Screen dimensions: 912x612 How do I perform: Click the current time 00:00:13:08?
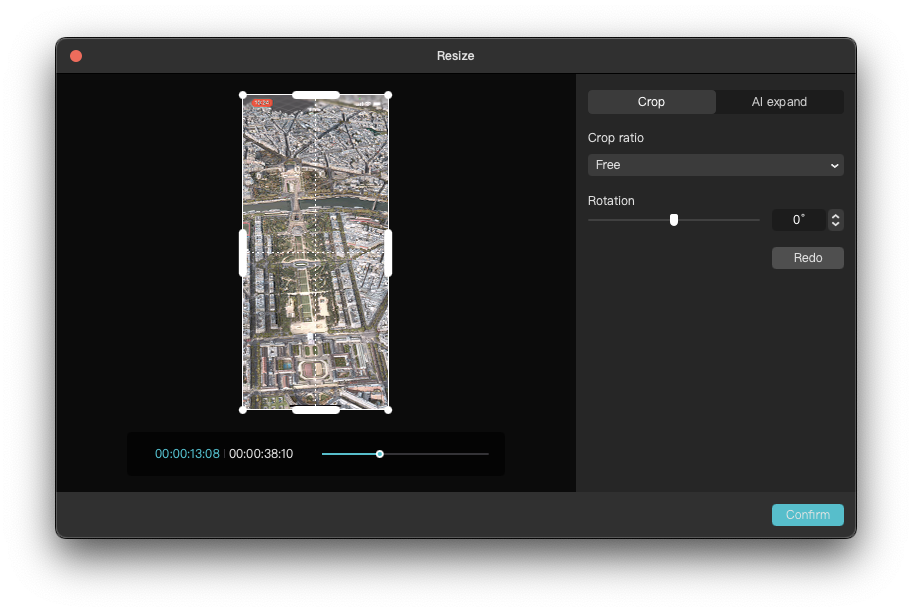(187, 454)
